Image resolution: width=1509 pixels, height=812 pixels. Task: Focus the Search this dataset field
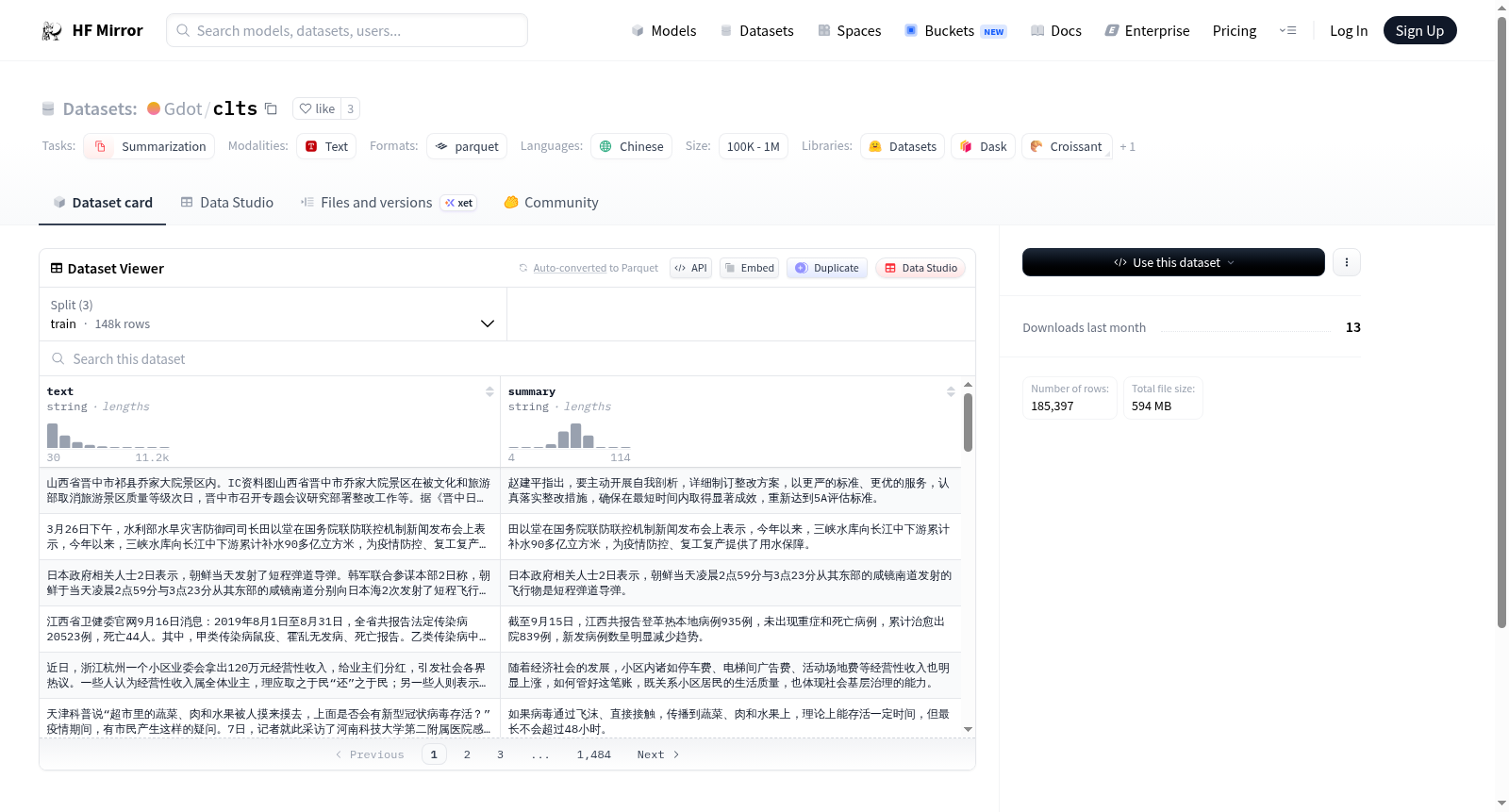coord(507,359)
